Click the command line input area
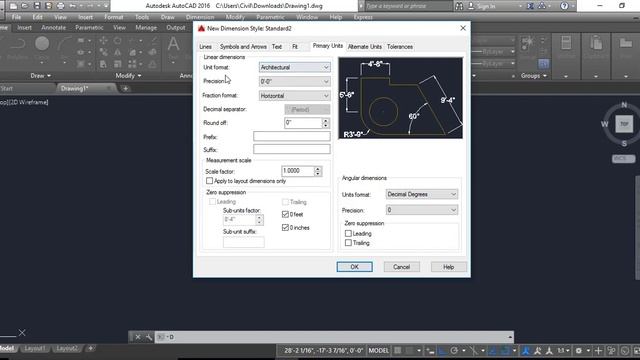The height and width of the screenshot is (360, 640). [x=335, y=337]
